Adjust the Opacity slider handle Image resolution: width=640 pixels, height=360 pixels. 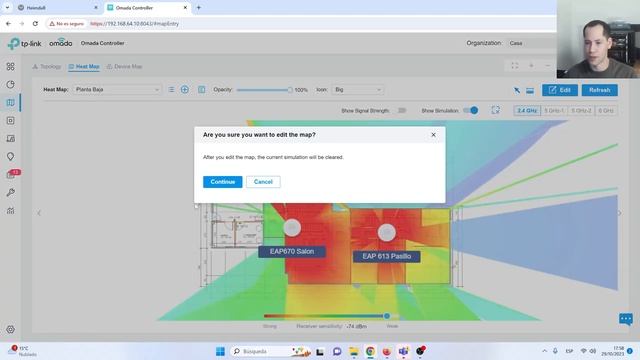click(x=290, y=90)
